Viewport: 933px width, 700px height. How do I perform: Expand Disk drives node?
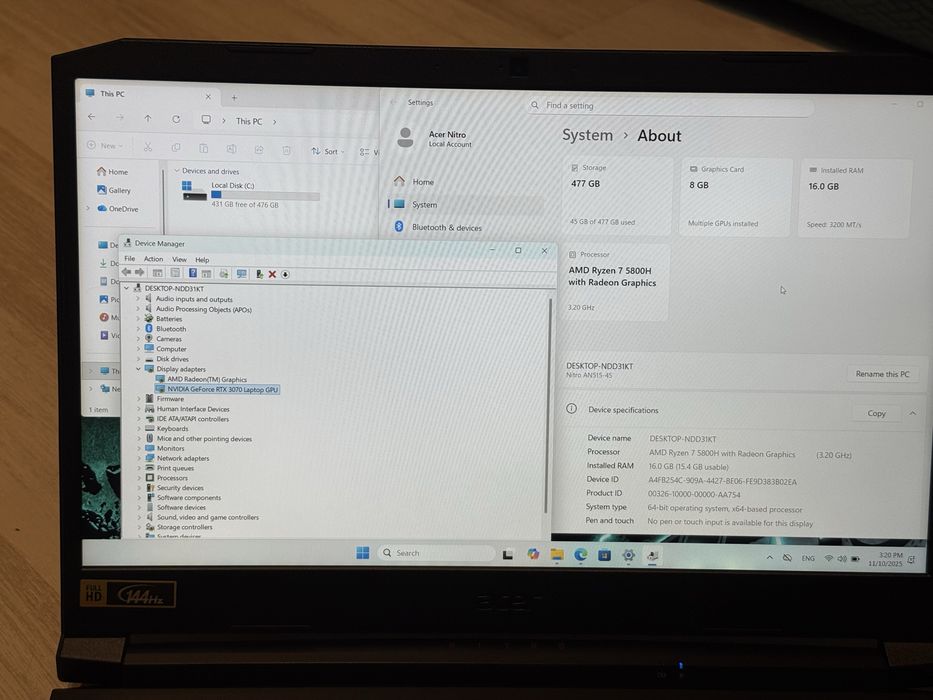pyautogui.click(x=139, y=359)
